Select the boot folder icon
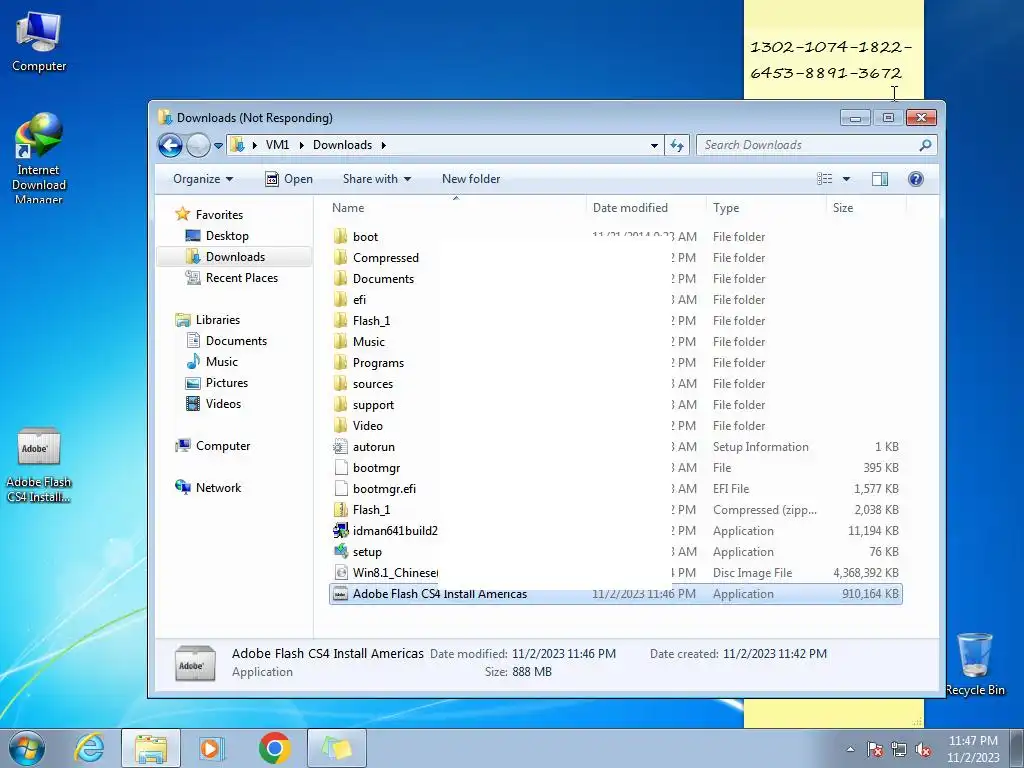The image size is (1024, 768). (x=340, y=236)
